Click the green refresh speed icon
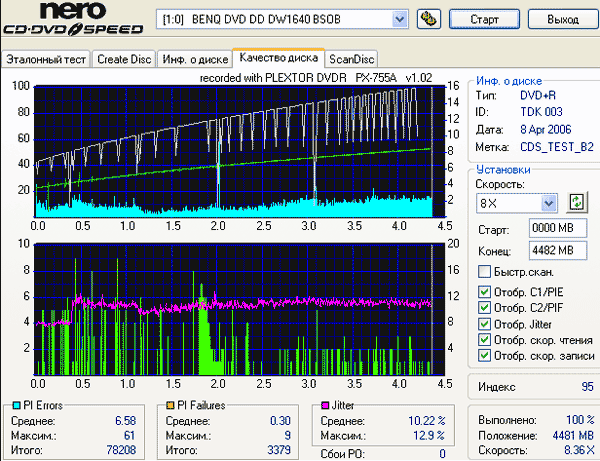Image resolution: width=600 pixels, height=461 pixels. [x=577, y=202]
